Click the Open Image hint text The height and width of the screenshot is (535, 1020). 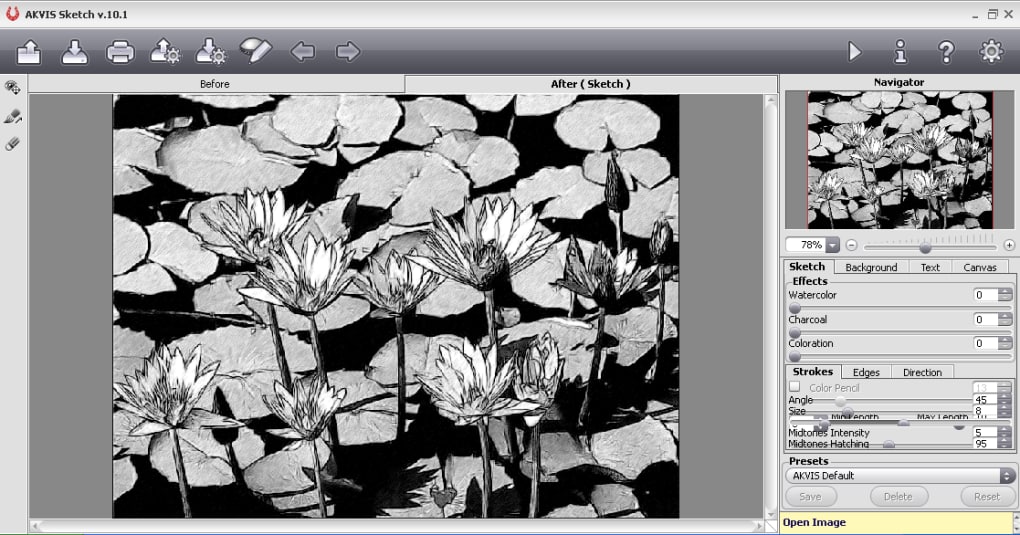(x=814, y=522)
